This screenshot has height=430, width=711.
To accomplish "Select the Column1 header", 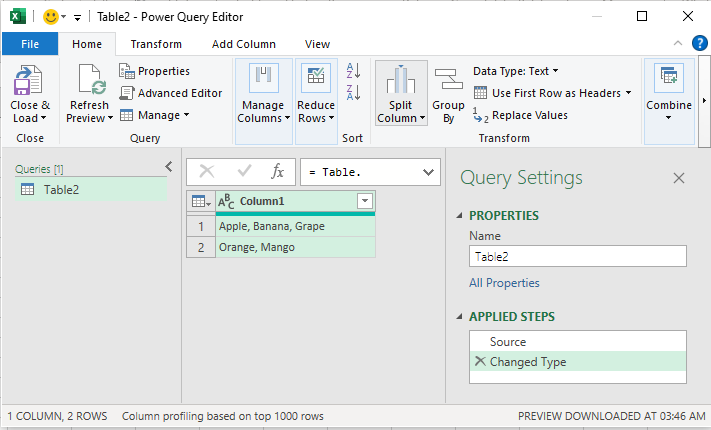I will coord(295,201).
